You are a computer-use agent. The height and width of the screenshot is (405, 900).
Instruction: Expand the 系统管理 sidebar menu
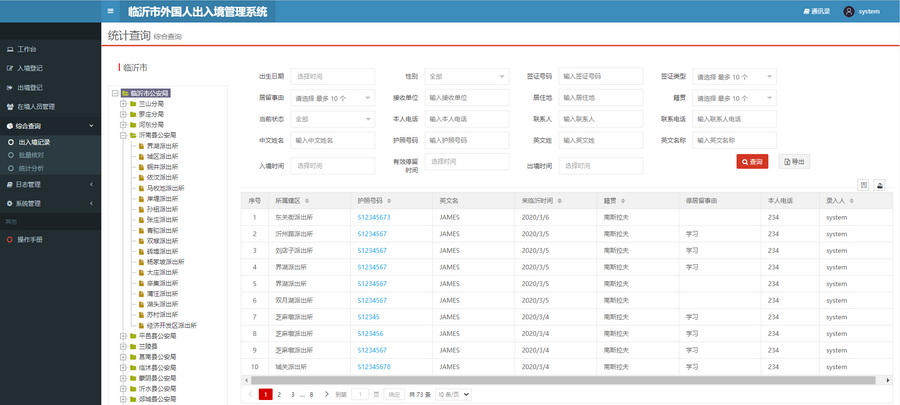[x=51, y=204]
